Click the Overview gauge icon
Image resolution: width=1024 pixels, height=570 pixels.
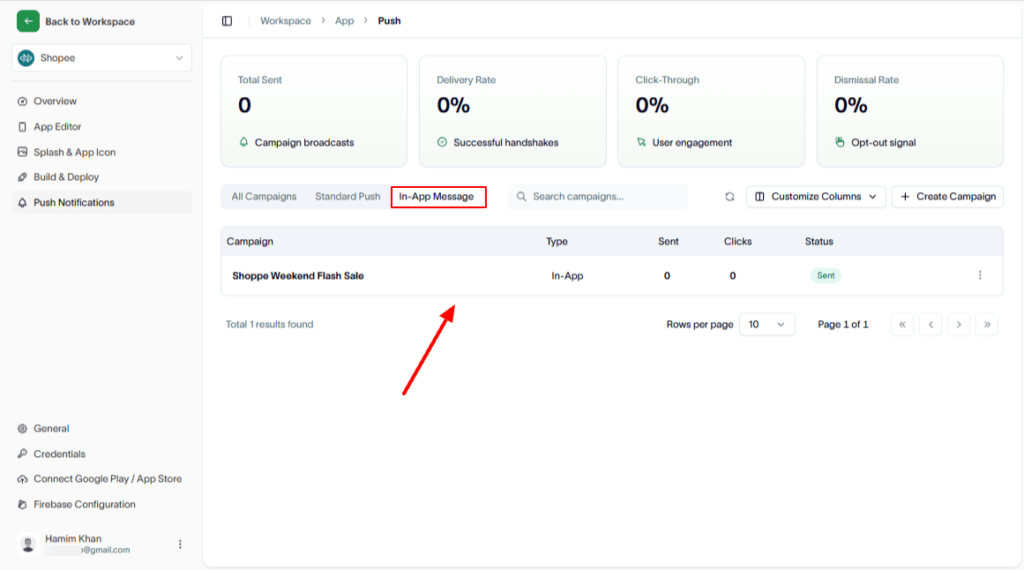tap(22, 101)
